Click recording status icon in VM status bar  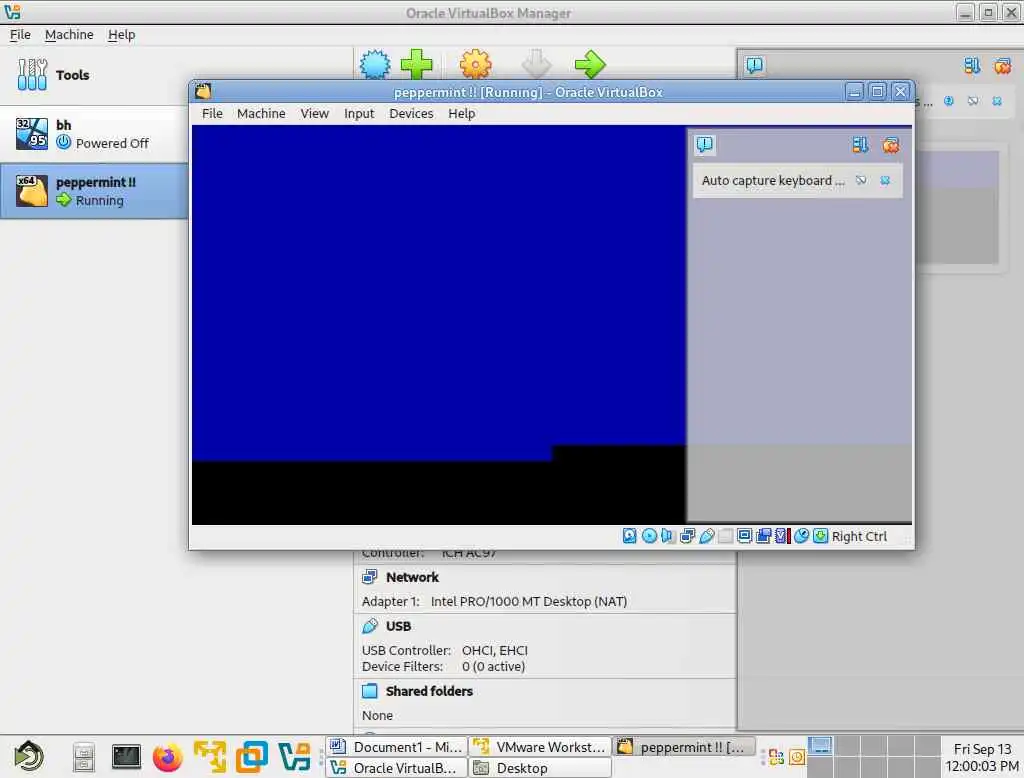(x=763, y=536)
